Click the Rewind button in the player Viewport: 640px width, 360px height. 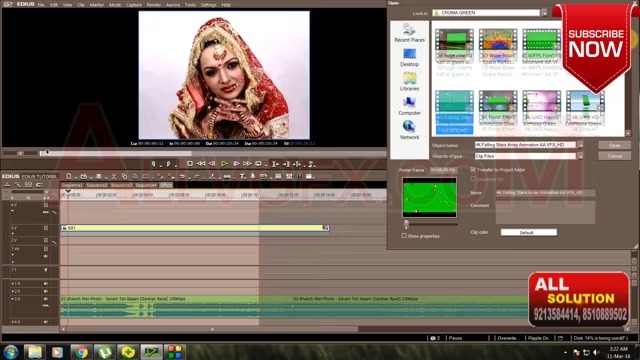201,164
